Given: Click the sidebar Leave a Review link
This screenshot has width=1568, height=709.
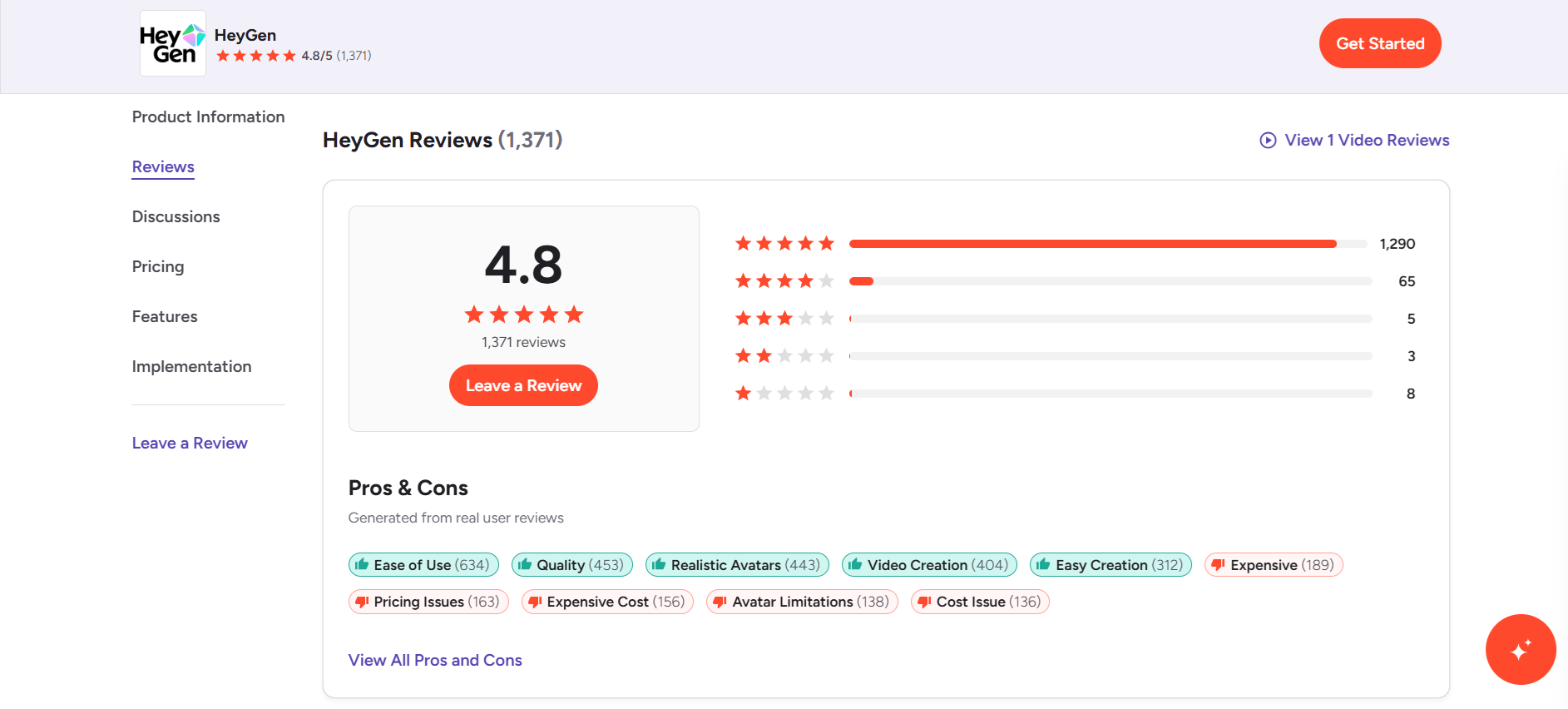Looking at the screenshot, I should coord(190,443).
